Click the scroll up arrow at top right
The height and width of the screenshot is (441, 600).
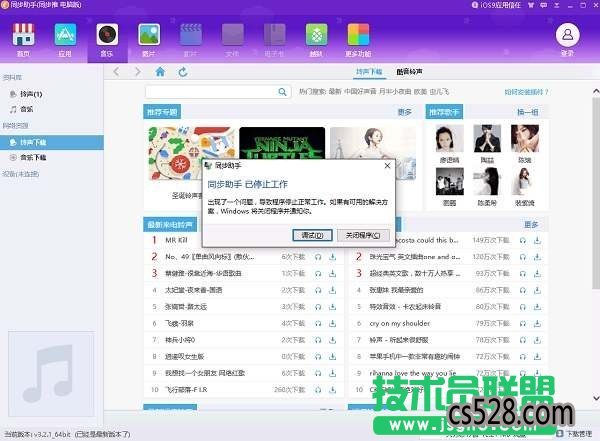(596, 91)
